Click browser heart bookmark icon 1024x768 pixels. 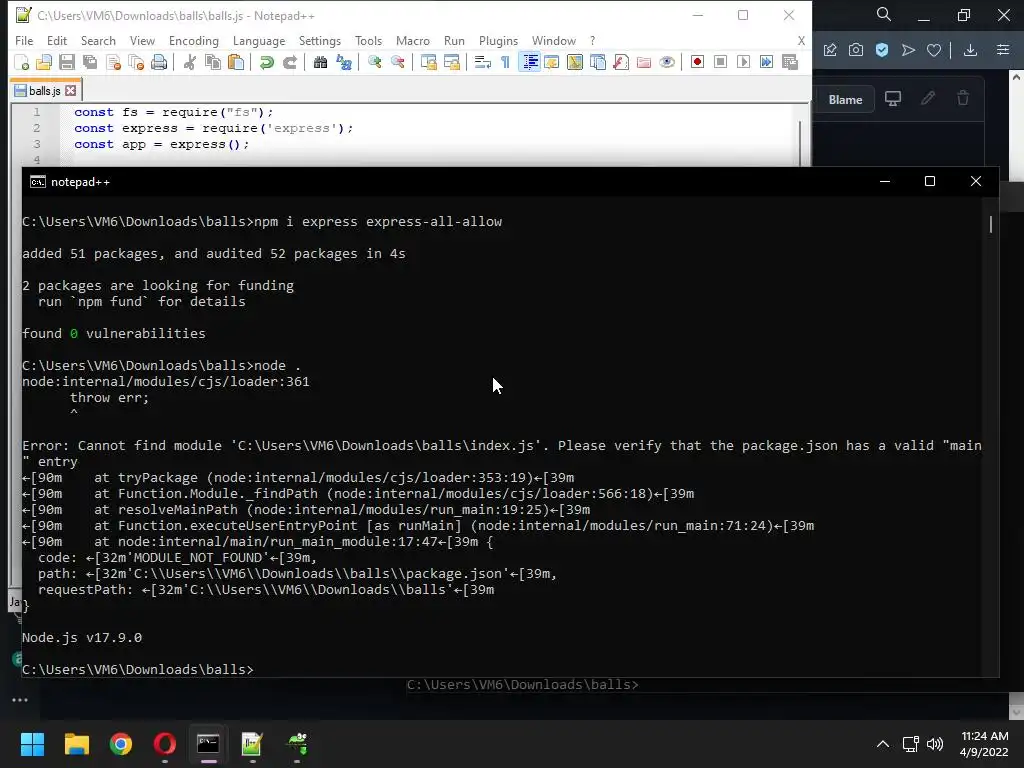(934, 50)
